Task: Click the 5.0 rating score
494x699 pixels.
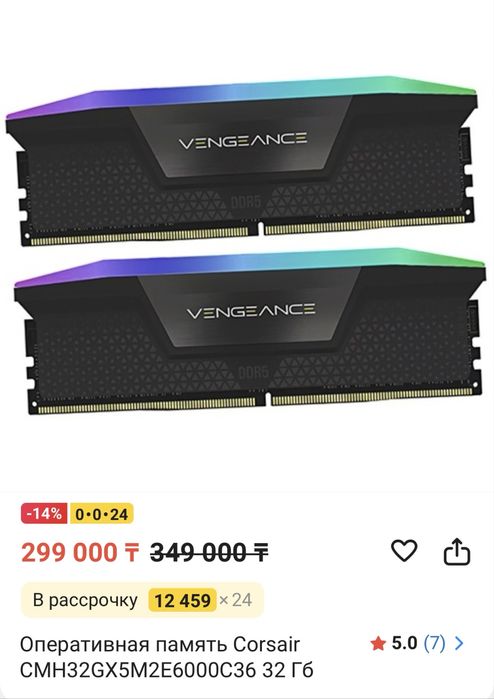Action: [404, 643]
